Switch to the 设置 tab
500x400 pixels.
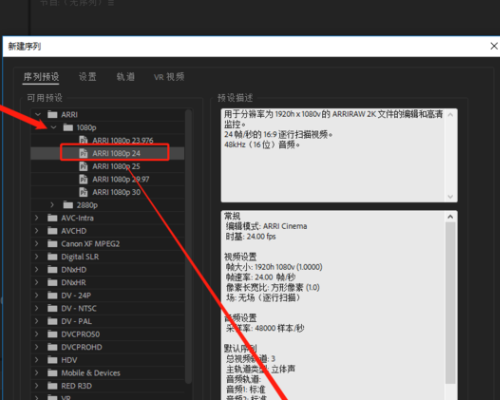87,77
